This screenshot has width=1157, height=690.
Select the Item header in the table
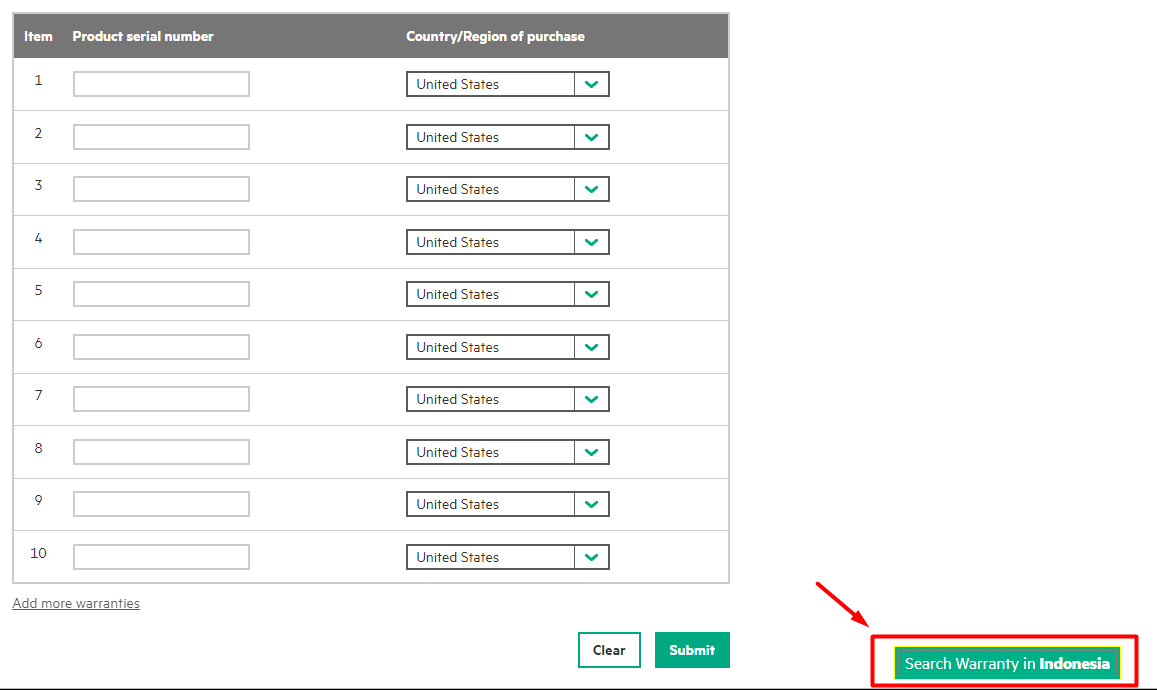(x=38, y=35)
